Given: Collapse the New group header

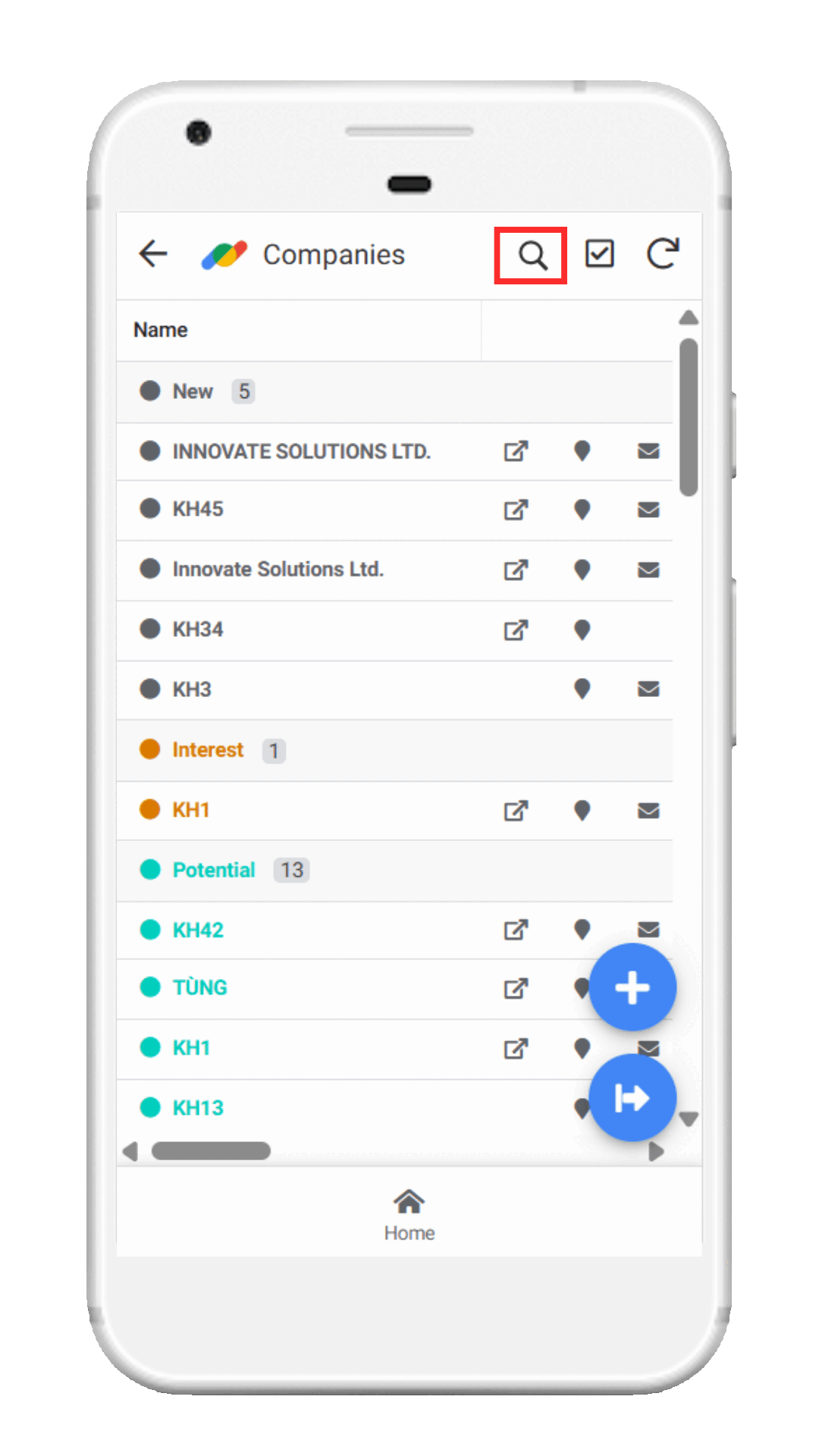Looking at the screenshot, I should point(394,392).
